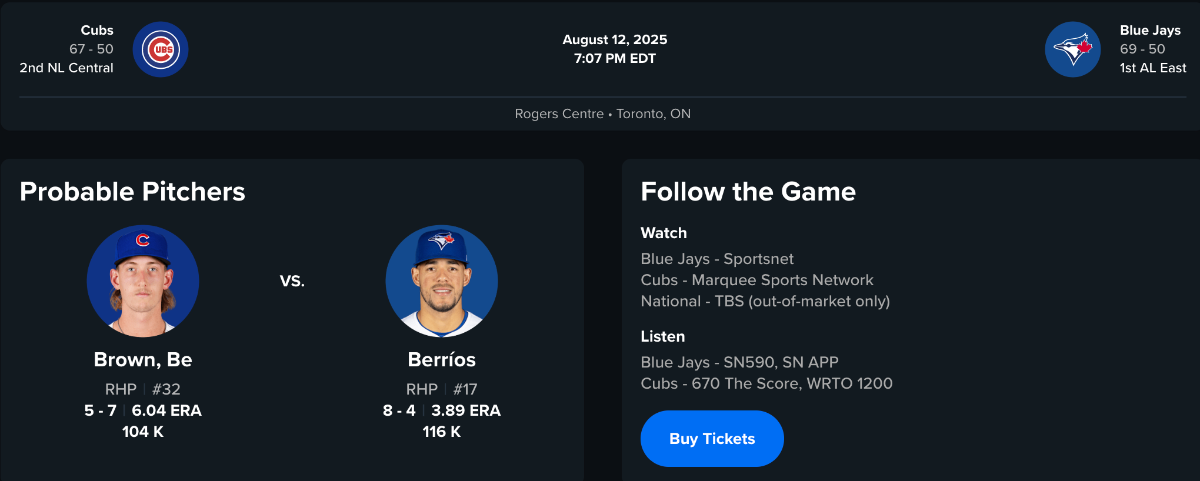
Task: Select the Cubs team name
Action: click(97, 30)
